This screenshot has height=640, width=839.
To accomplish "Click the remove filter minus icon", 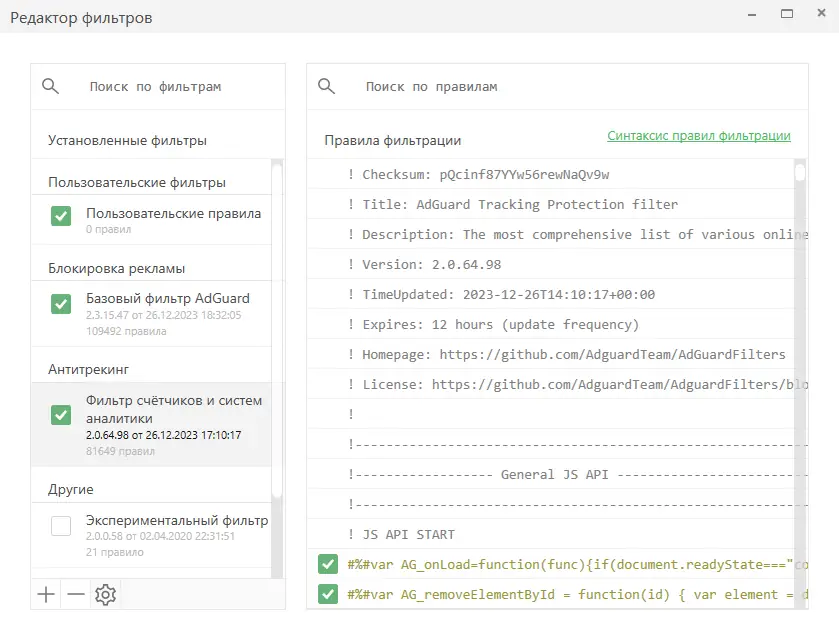I will coord(76,595).
